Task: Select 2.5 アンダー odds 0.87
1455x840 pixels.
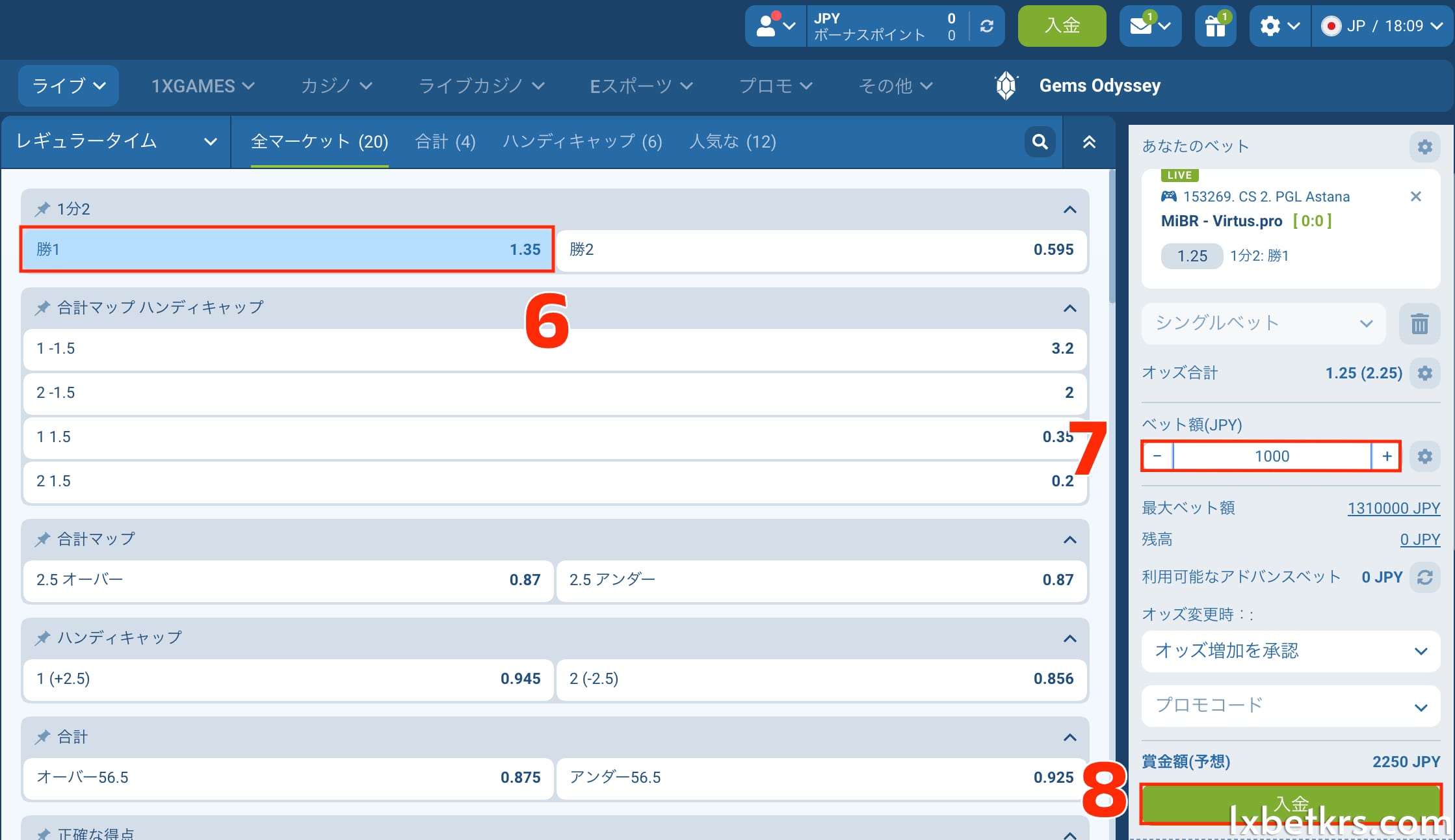Action: click(822, 580)
